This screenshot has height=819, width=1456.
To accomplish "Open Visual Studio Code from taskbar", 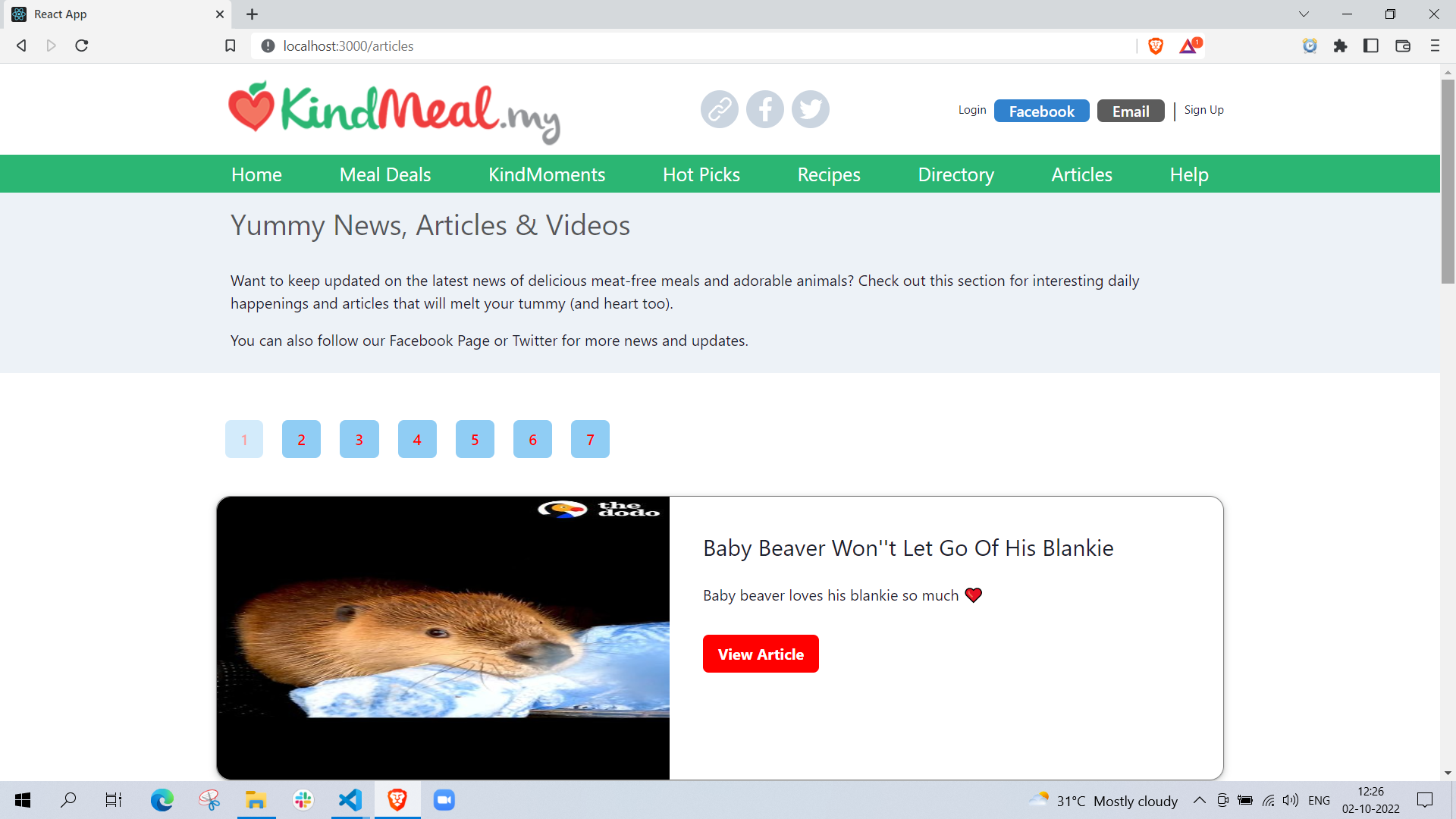I will point(350,800).
